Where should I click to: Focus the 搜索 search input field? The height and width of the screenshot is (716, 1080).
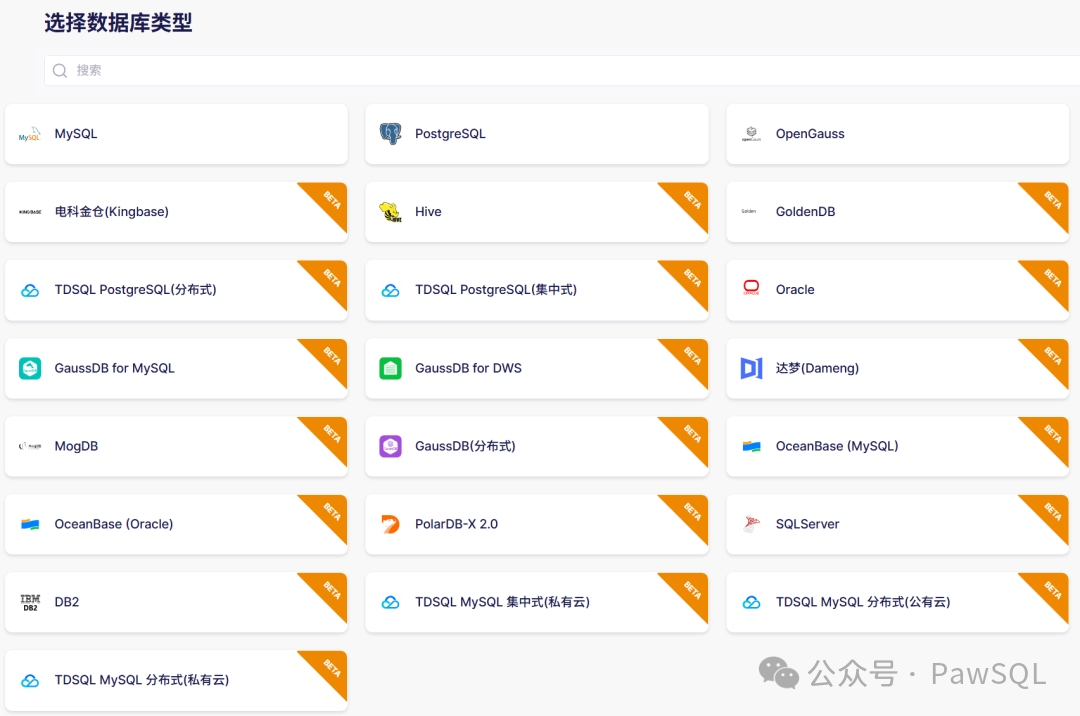tap(561, 70)
